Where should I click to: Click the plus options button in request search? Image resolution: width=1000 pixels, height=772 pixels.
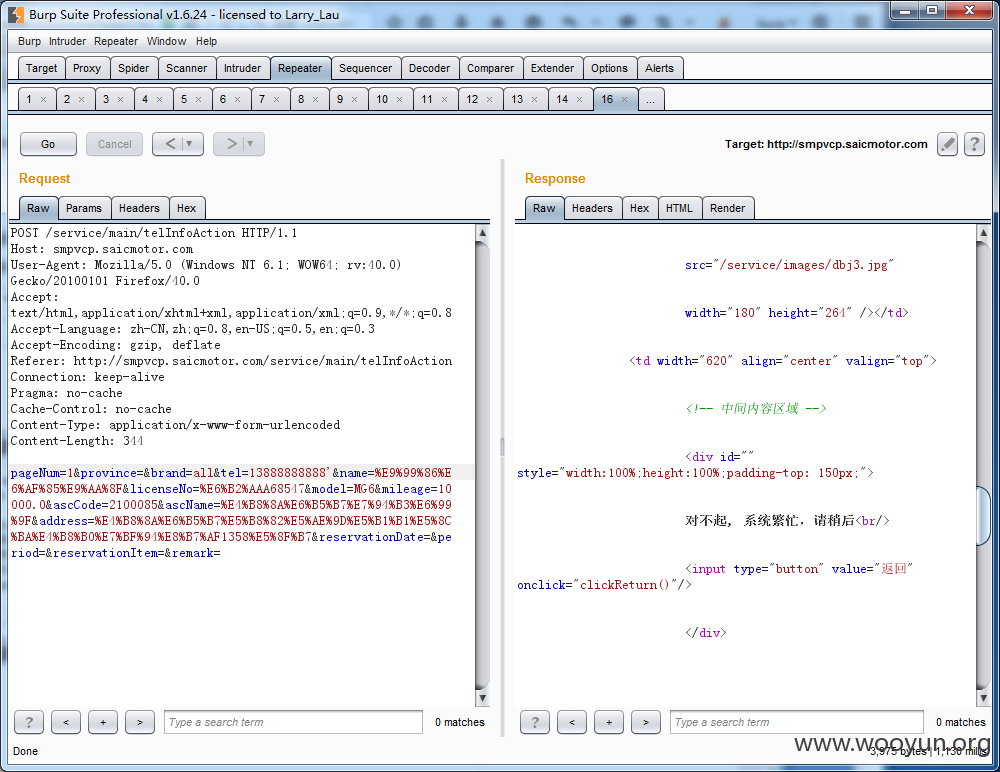103,722
